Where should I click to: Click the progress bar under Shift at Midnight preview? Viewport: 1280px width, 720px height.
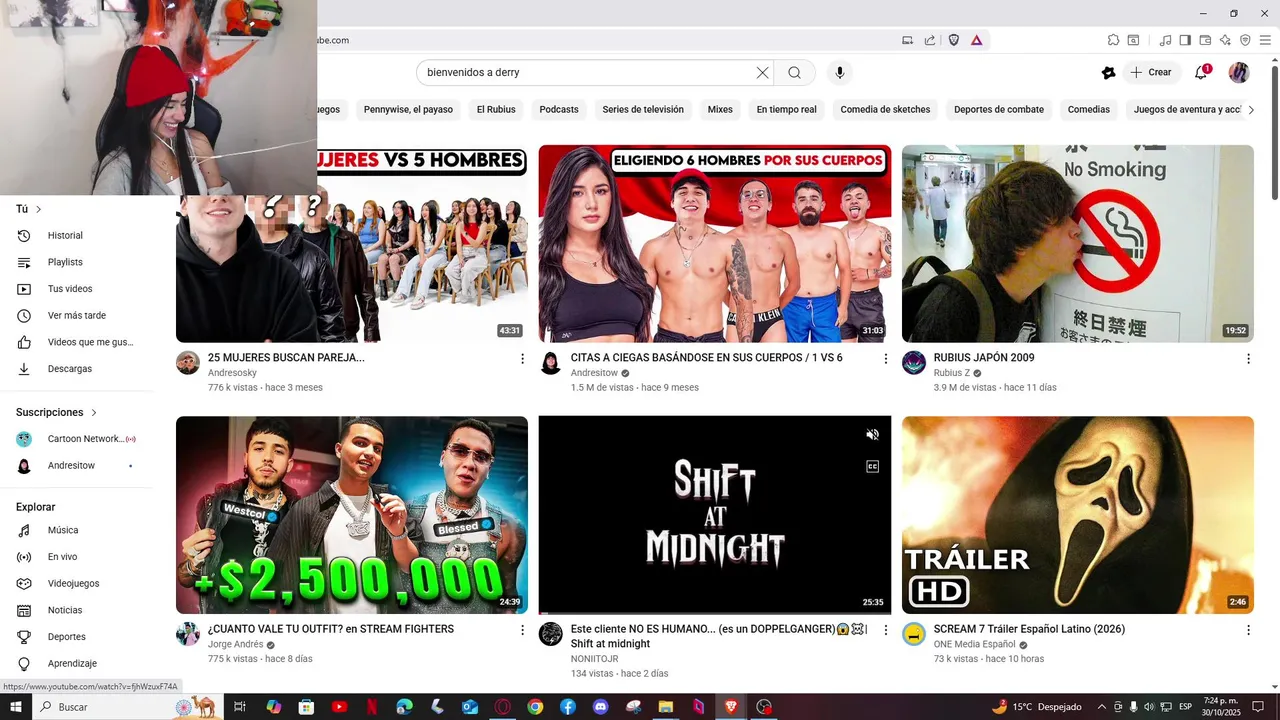pos(714,612)
